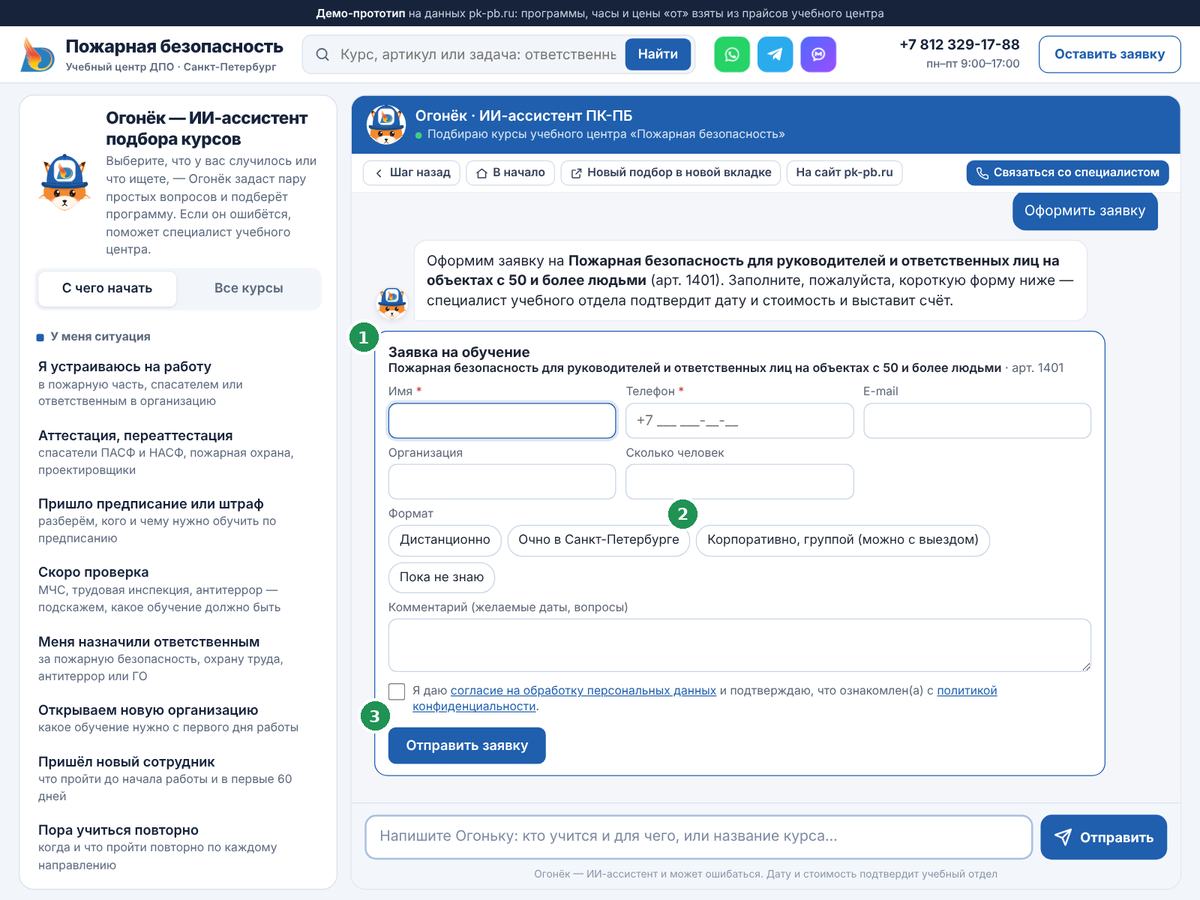Select «Дистанционно» format option

click(445, 540)
